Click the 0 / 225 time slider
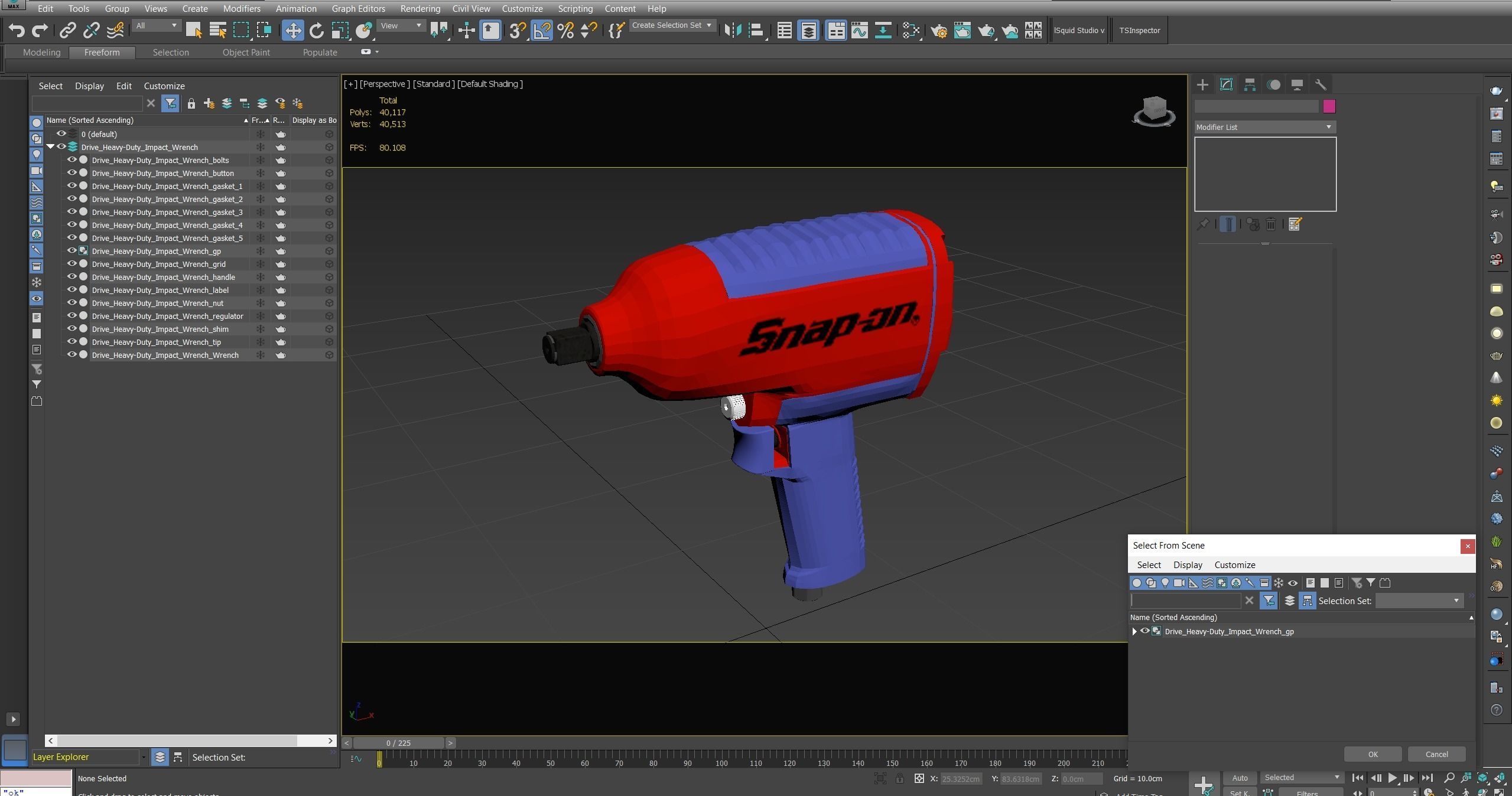The width and height of the screenshot is (1512, 796). [x=398, y=743]
